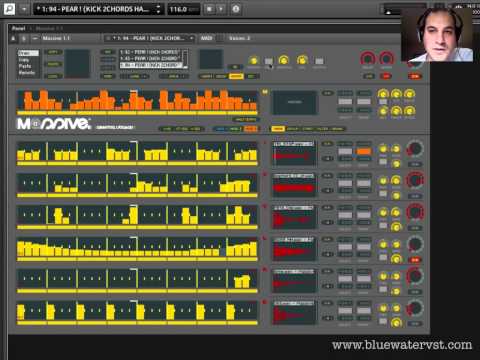Image resolution: width=480 pixels, height=360 pixels.
Task: Click the preset list scrollbar
Action: (x=185, y=59)
